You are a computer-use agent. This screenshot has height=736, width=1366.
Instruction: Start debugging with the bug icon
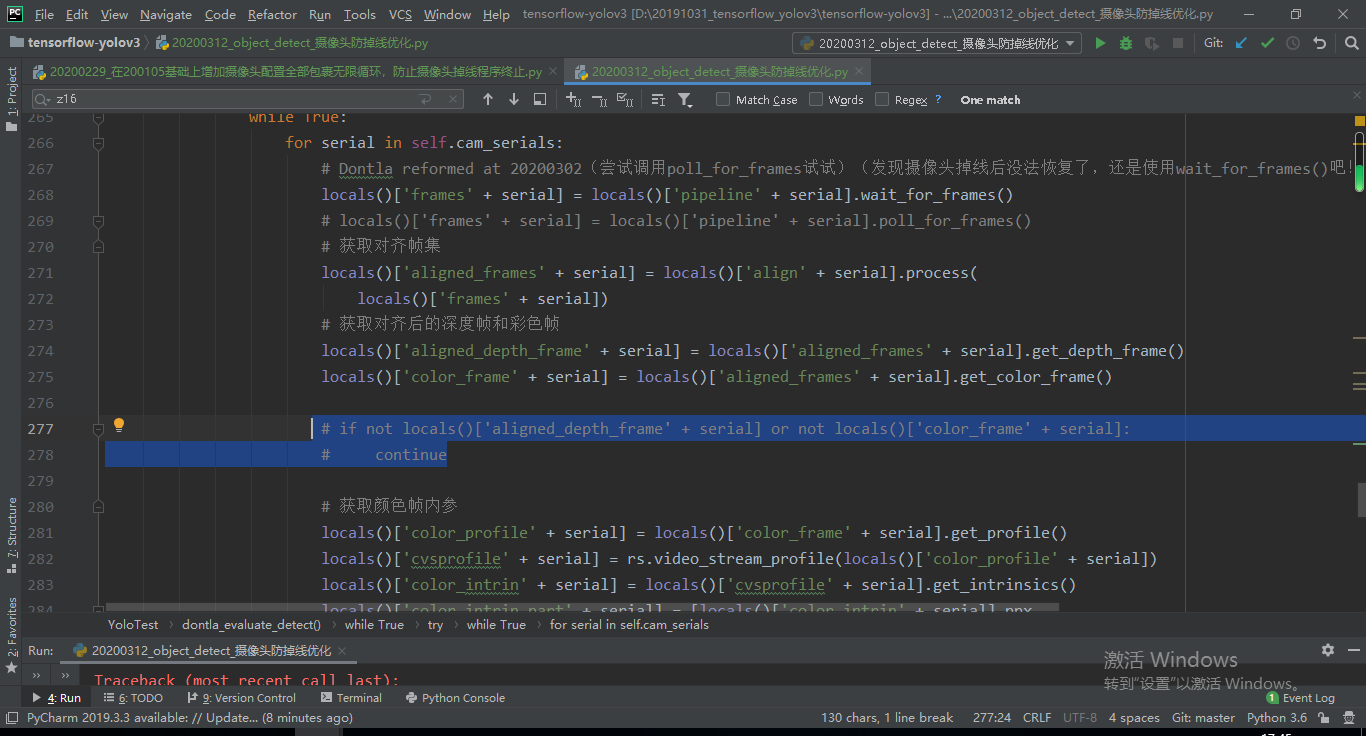coord(1126,44)
